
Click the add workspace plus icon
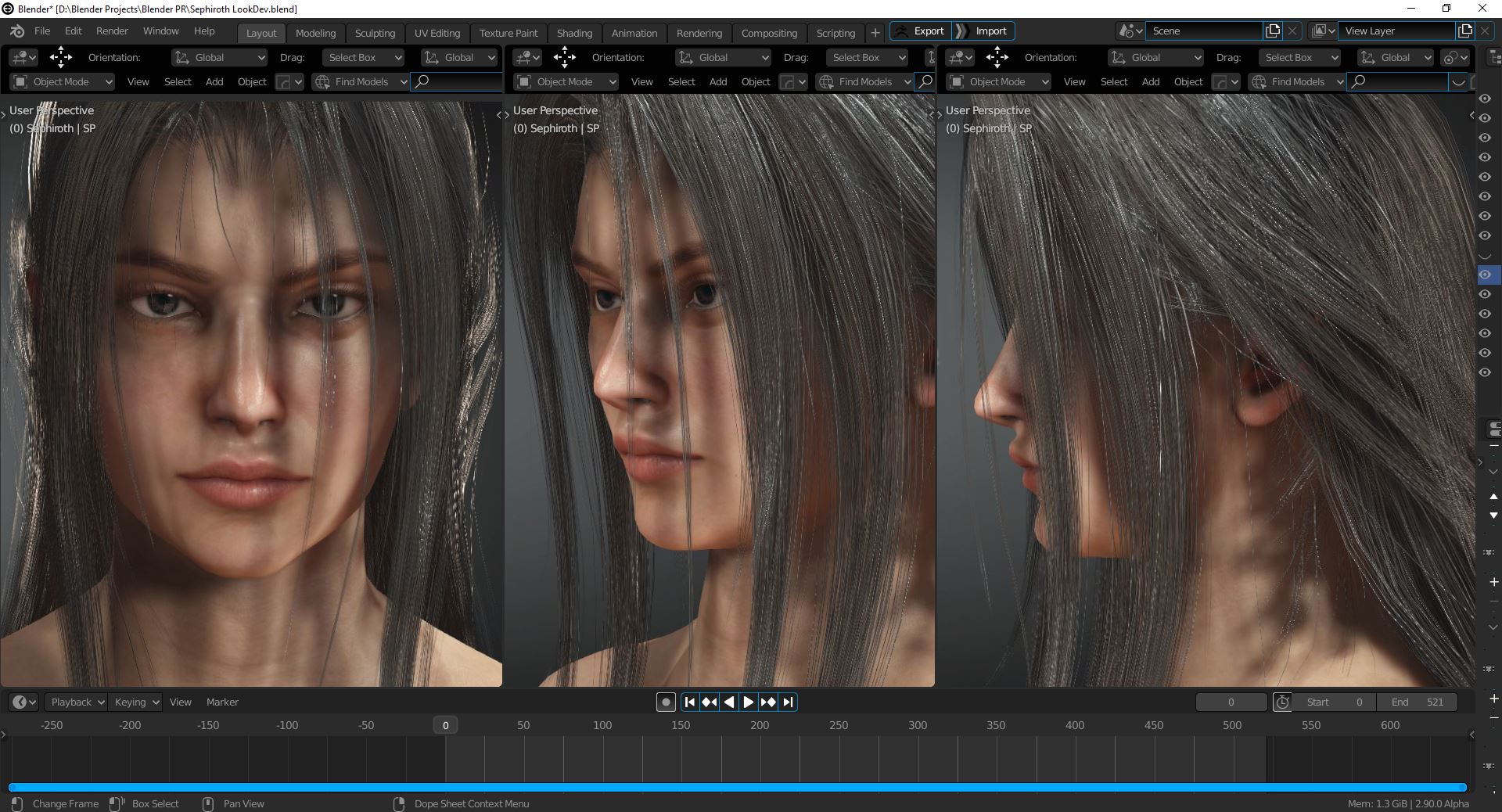875,33
